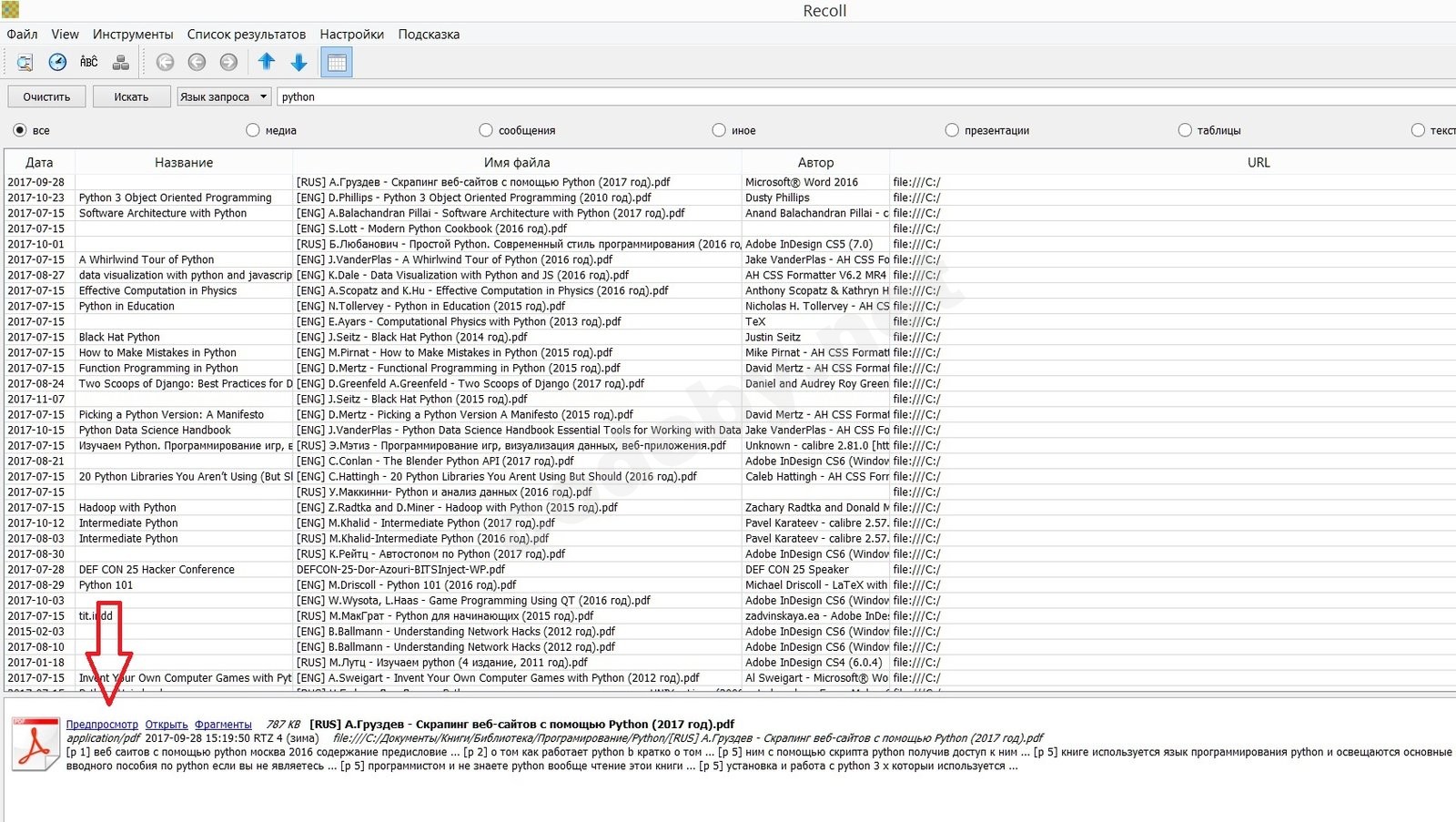Open the 'Инструменты' menu

[133, 35]
